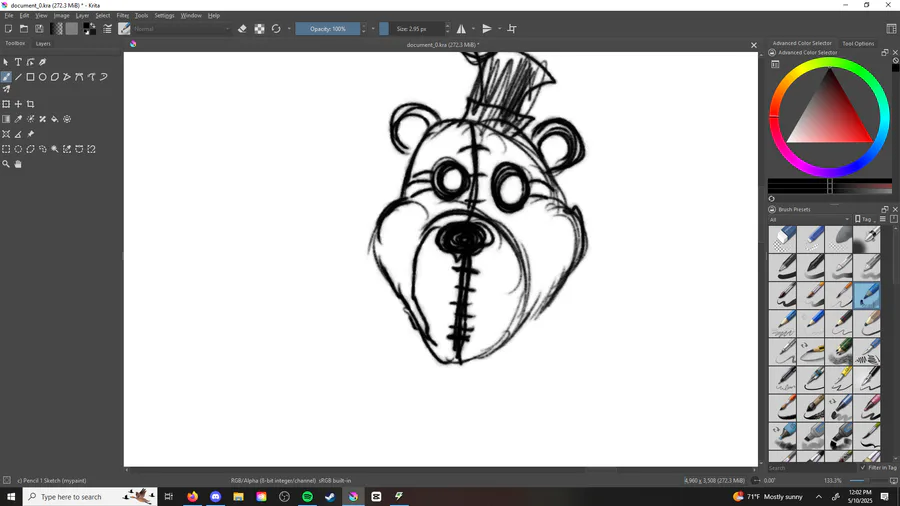The height and width of the screenshot is (506, 900).
Task: Choose the eraser brush preset thumbnail
Action: tap(782, 239)
